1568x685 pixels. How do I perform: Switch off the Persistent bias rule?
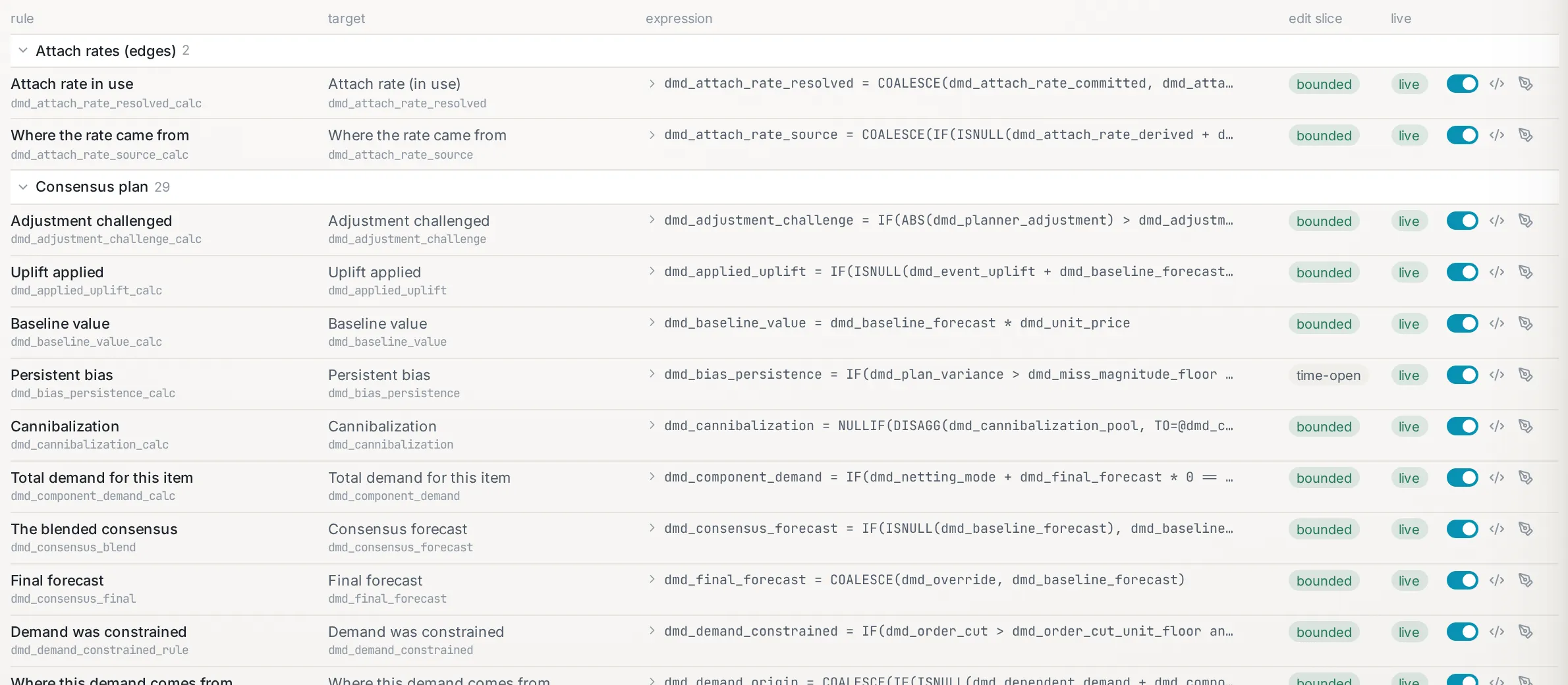click(1463, 375)
